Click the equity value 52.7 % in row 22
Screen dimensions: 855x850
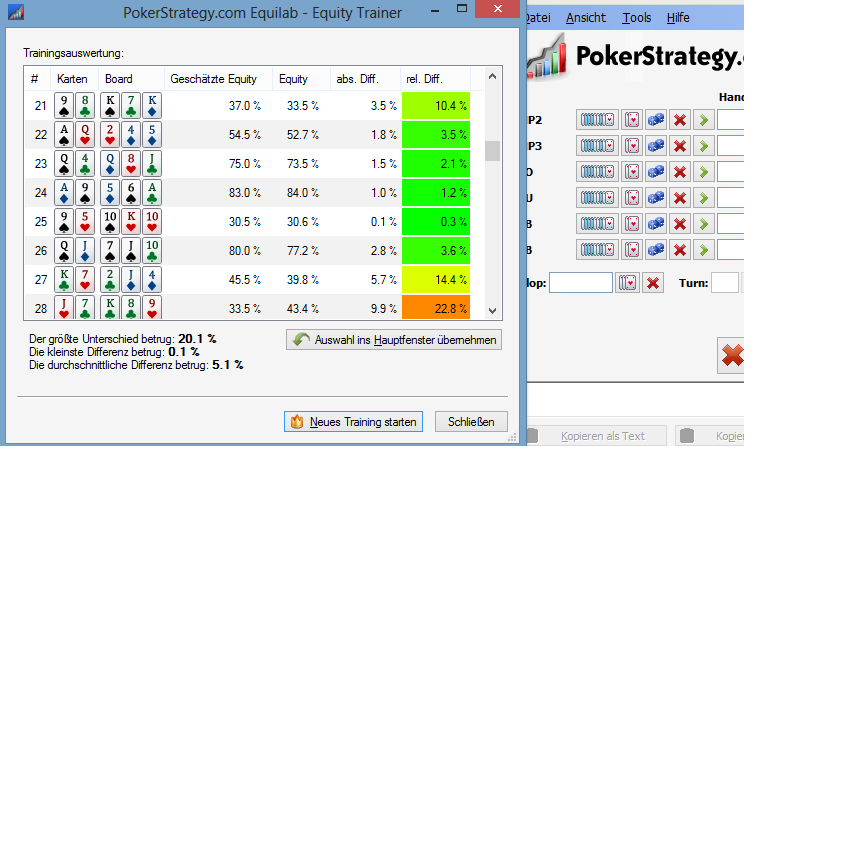point(303,135)
